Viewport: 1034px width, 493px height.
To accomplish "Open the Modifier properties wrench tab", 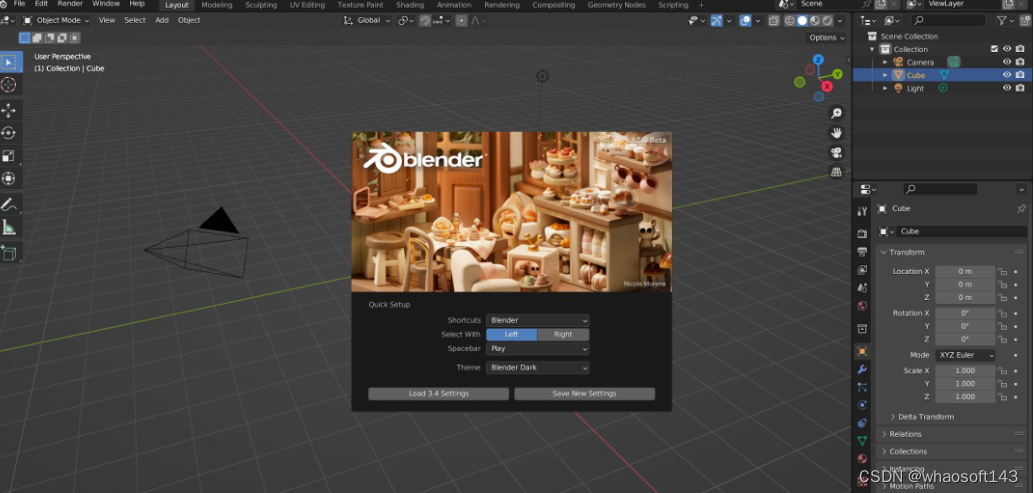I will 862,369.
